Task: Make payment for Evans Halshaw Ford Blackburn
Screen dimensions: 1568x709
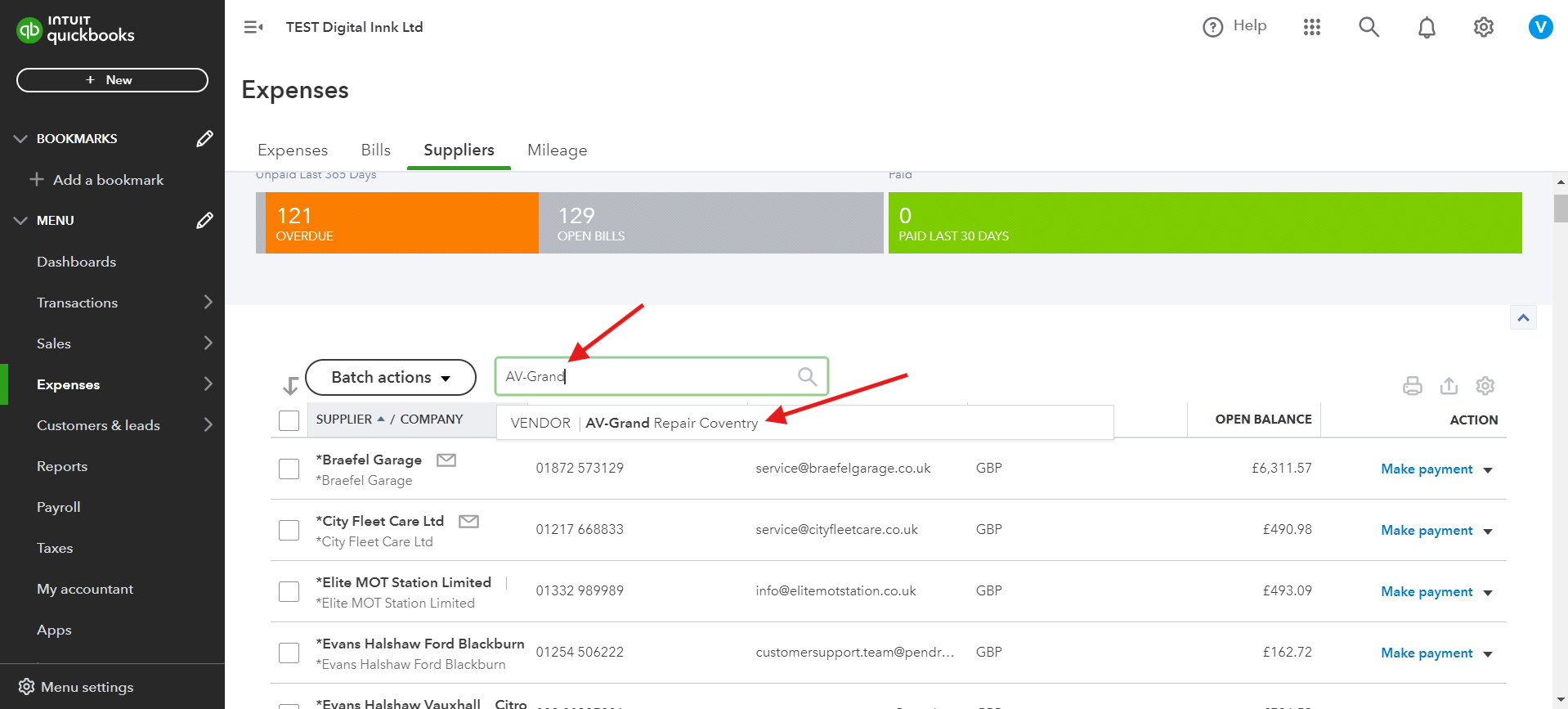Action: 1427,653
